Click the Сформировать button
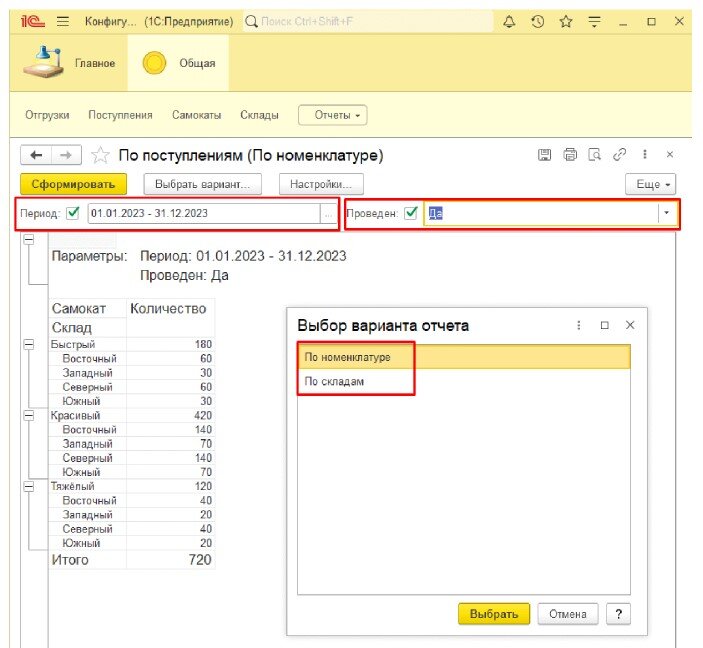 73,184
